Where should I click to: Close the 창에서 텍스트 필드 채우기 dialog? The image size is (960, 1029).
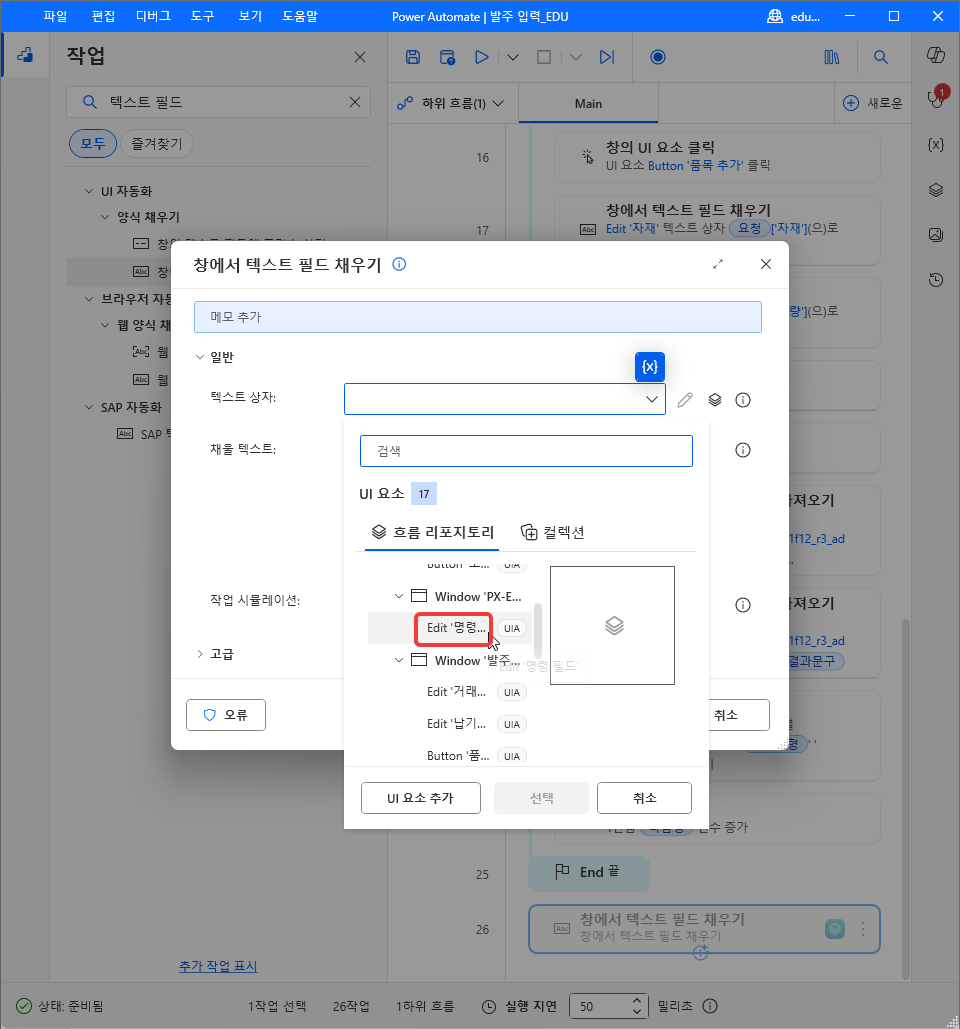coord(766,264)
